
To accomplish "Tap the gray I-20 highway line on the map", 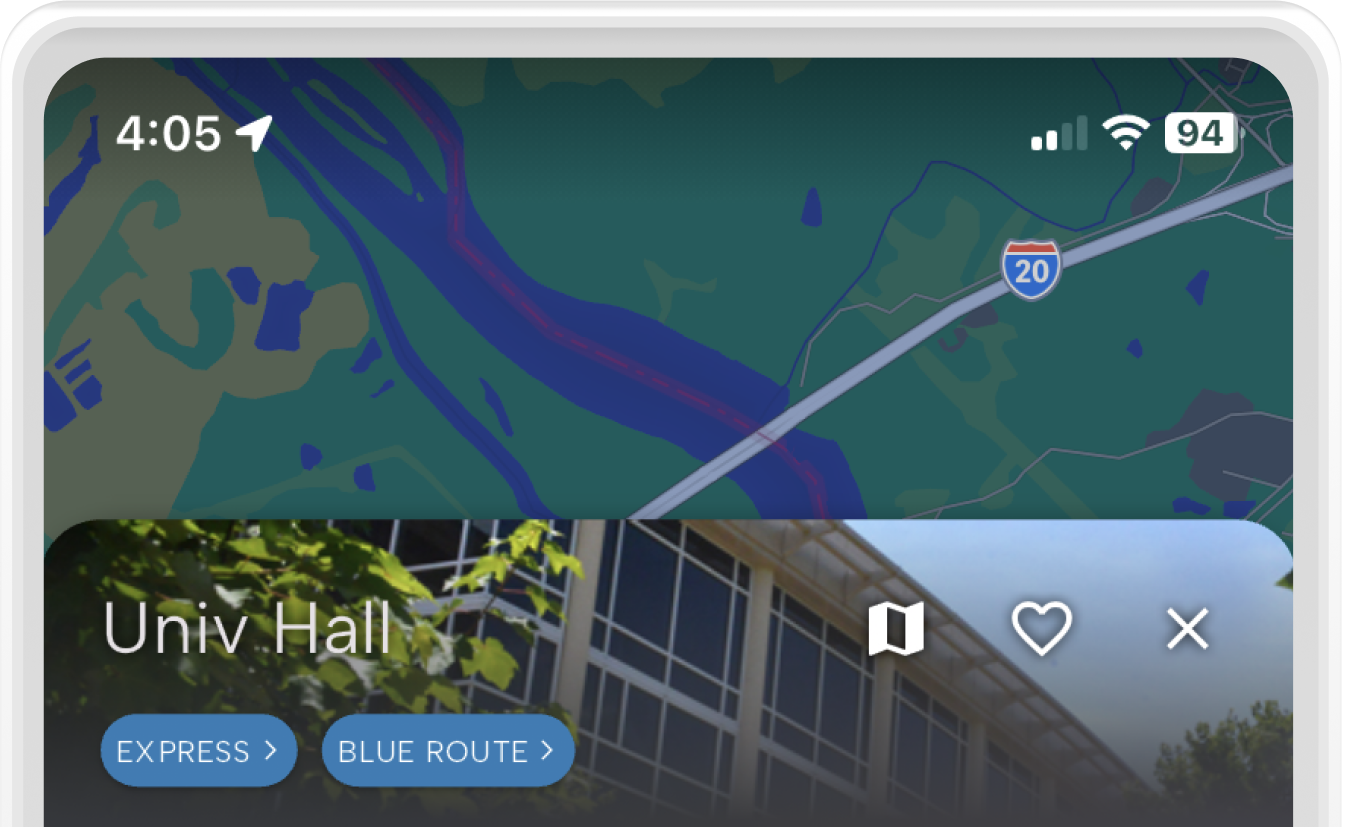I will (900, 340).
